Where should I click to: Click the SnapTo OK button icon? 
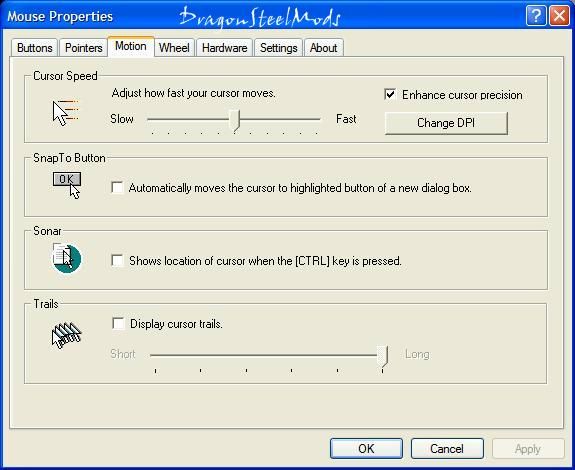[67, 185]
